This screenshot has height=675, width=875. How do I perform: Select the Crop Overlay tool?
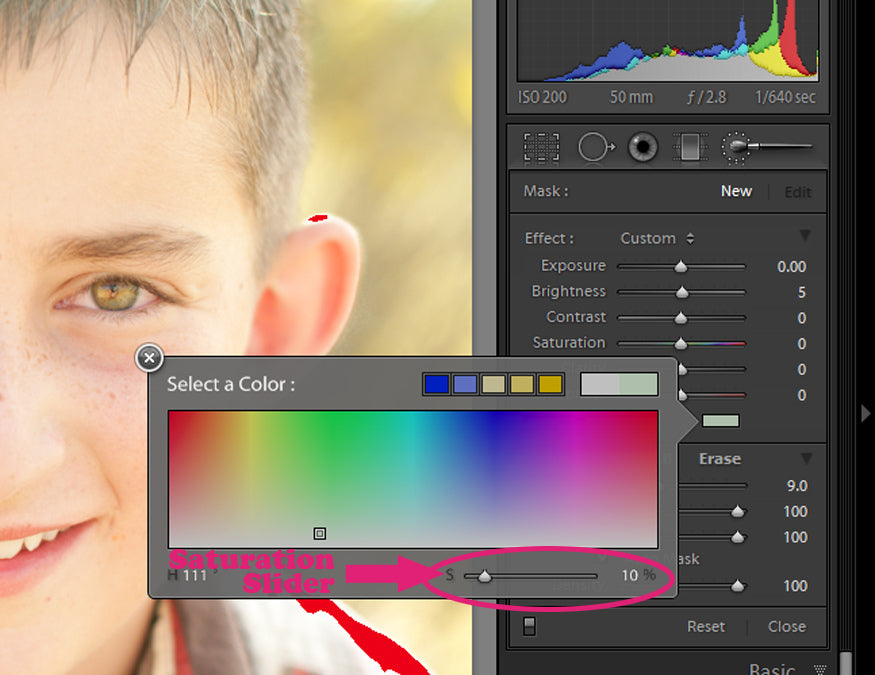point(541,148)
